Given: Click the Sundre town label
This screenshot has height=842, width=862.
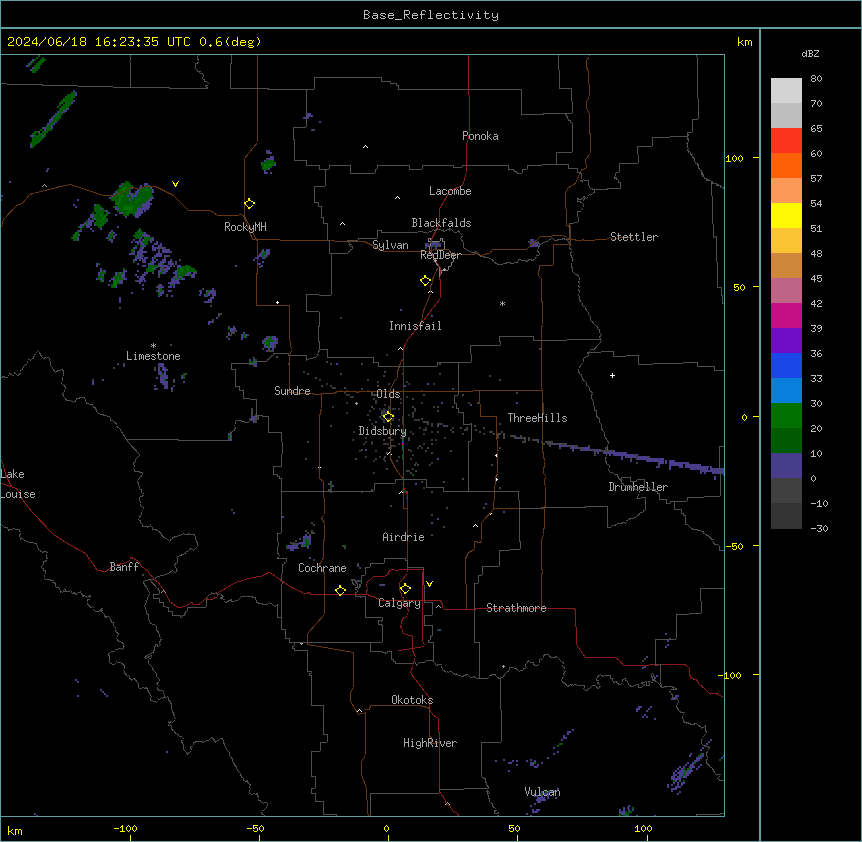Looking at the screenshot, I should point(292,391).
